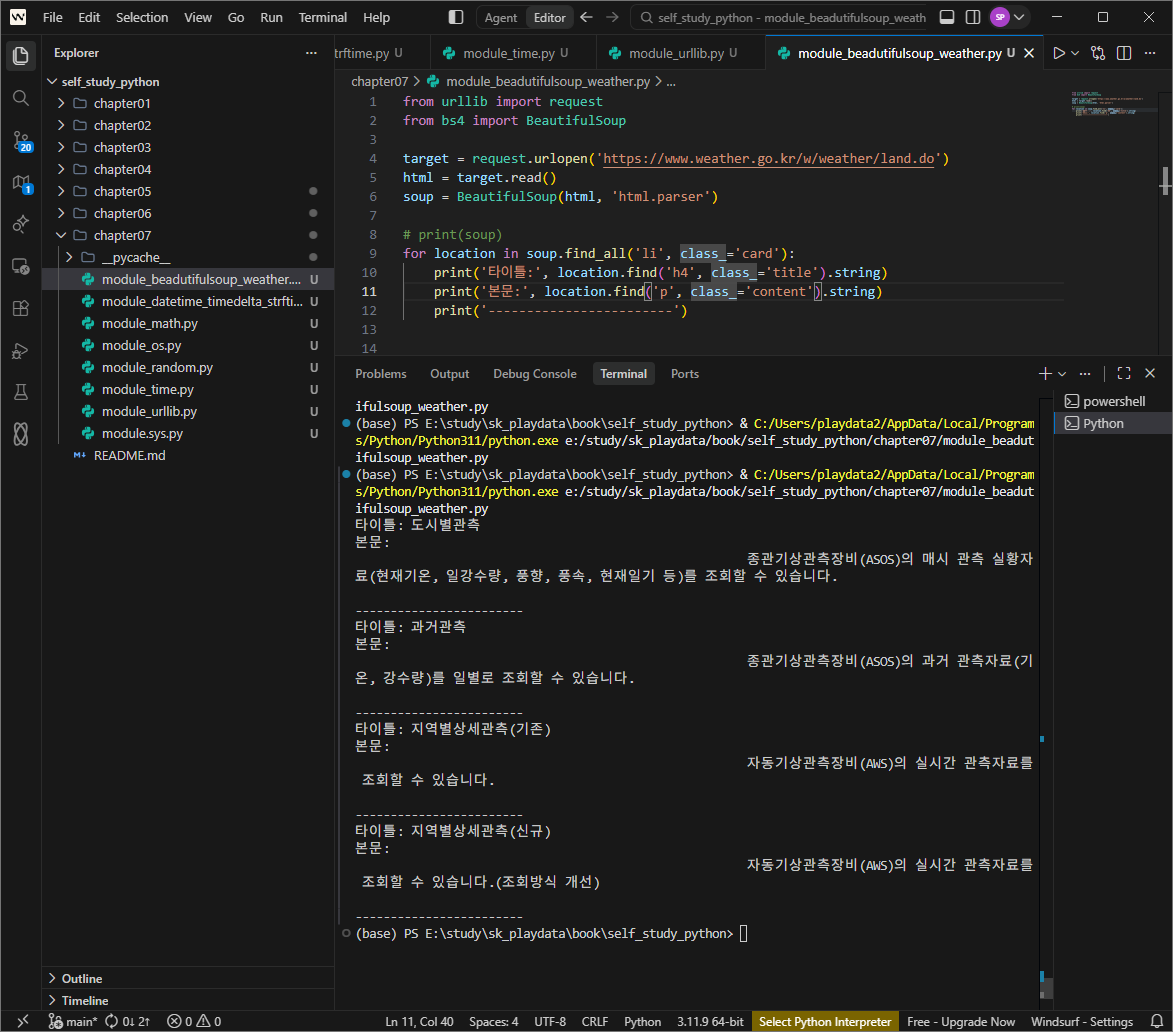Open the Explorer view in the activity bar
The width and height of the screenshot is (1173, 1032).
point(21,56)
